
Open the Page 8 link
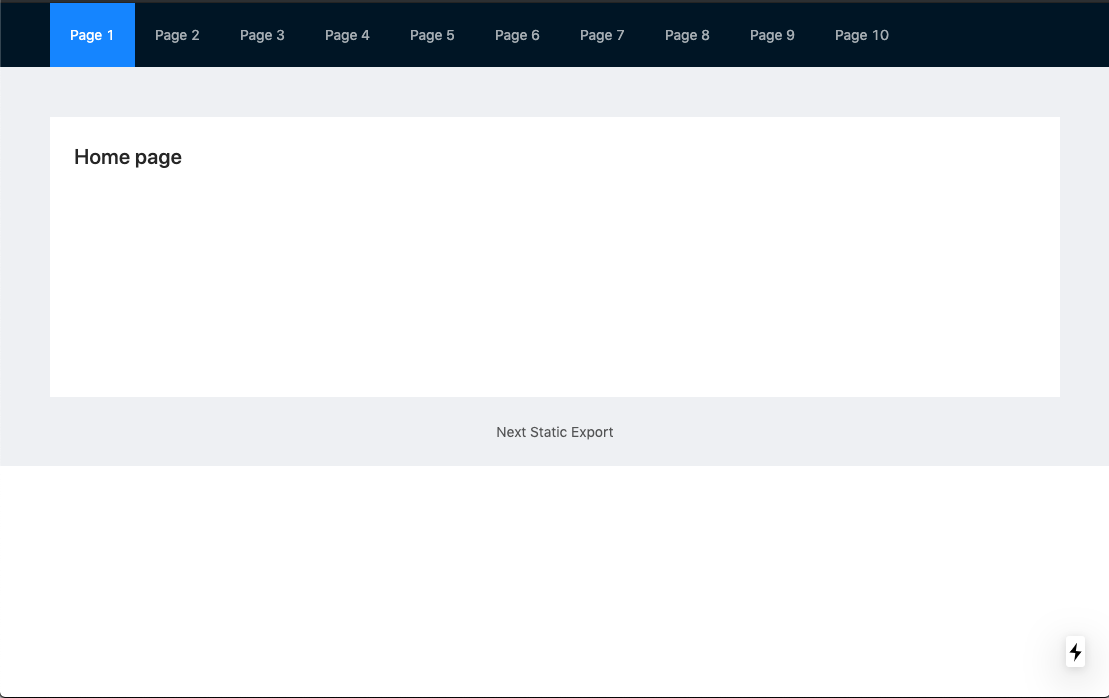[x=687, y=35]
